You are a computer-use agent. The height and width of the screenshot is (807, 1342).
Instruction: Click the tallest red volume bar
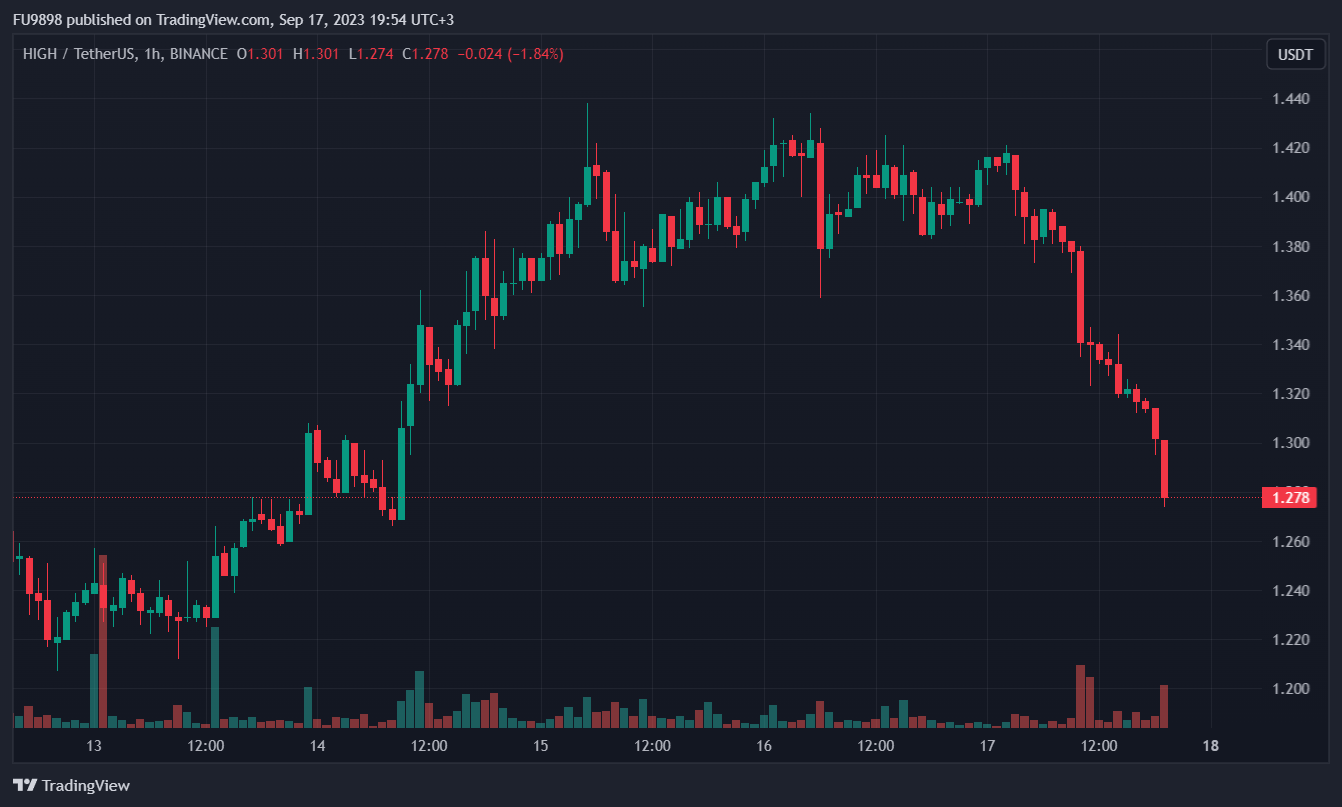click(103, 640)
